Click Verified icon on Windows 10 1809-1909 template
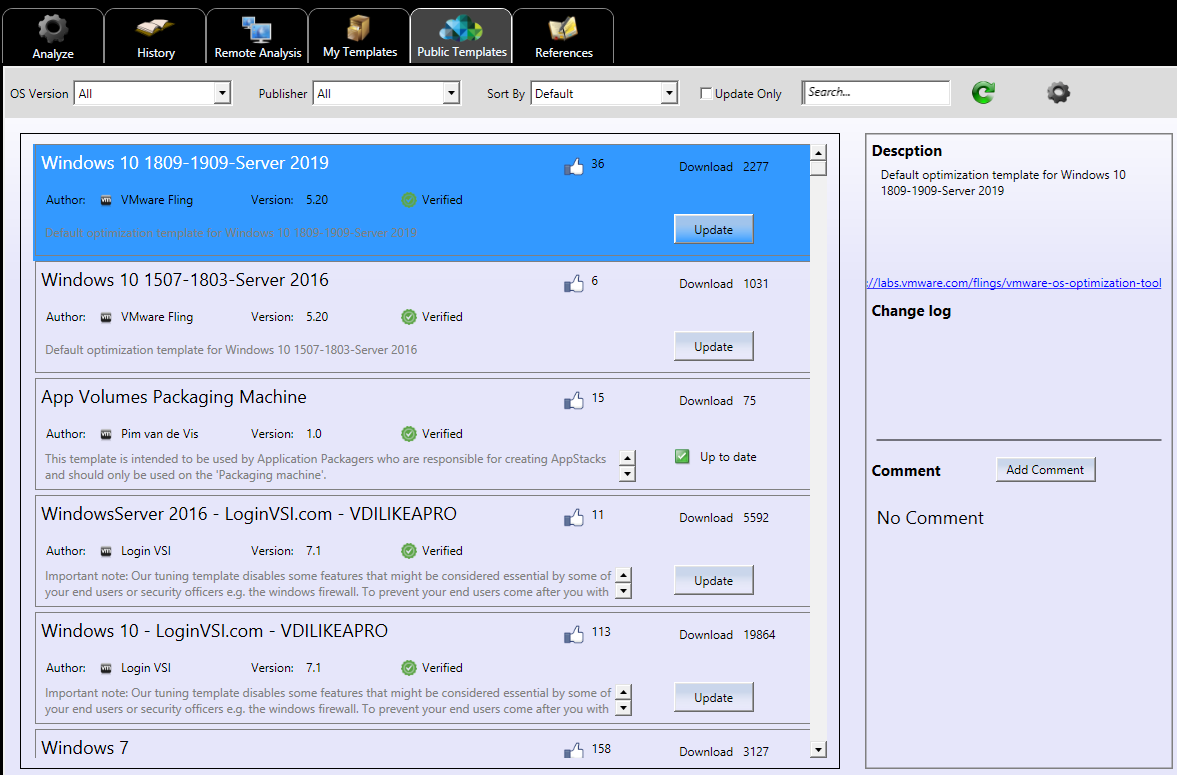1177x775 pixels. pos(408,200)
